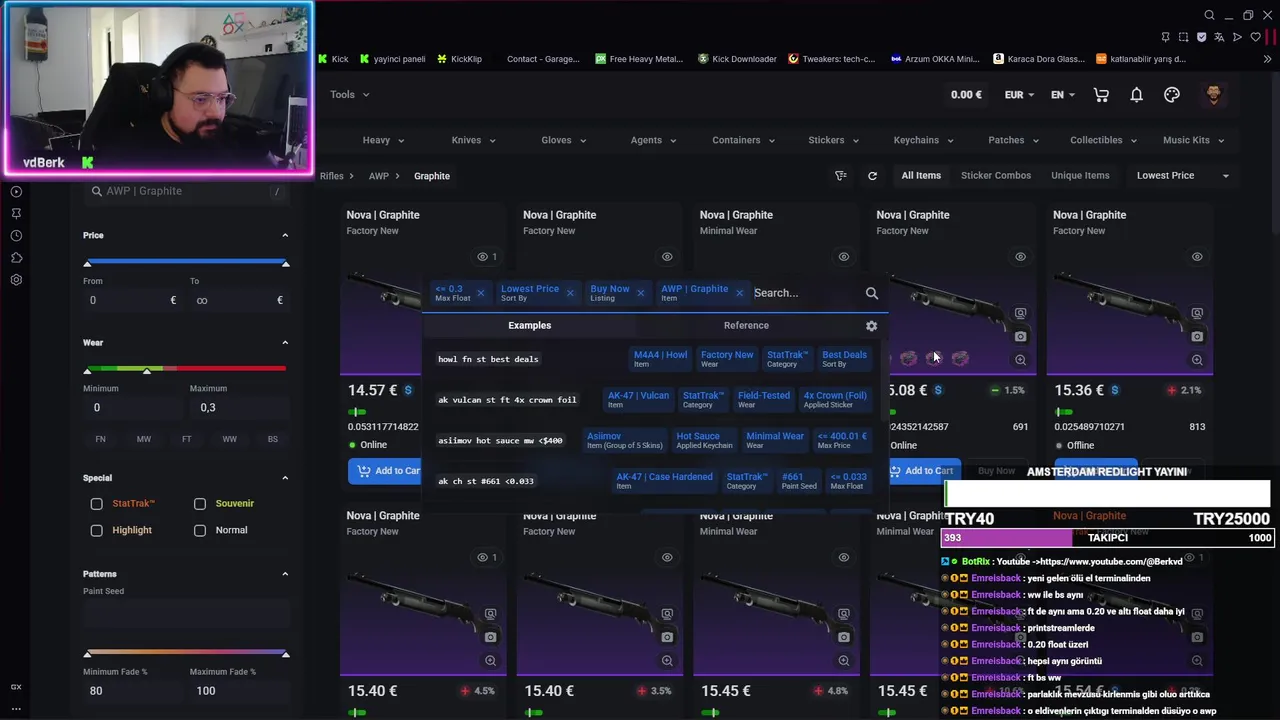Select the WW wear filter

[x=230, y=439]
